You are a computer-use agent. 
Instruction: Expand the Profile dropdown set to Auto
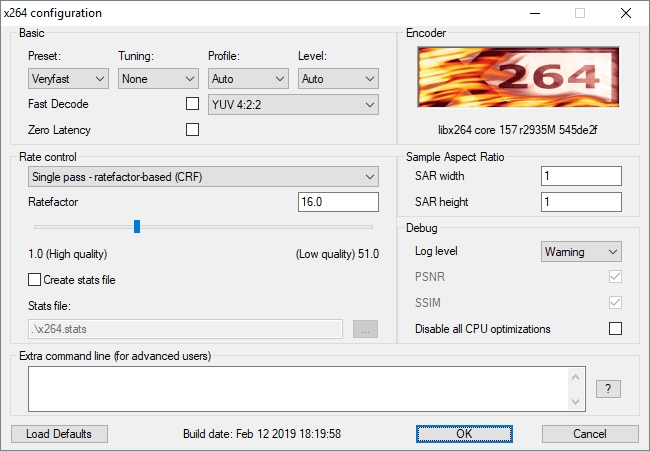point(248,79)
